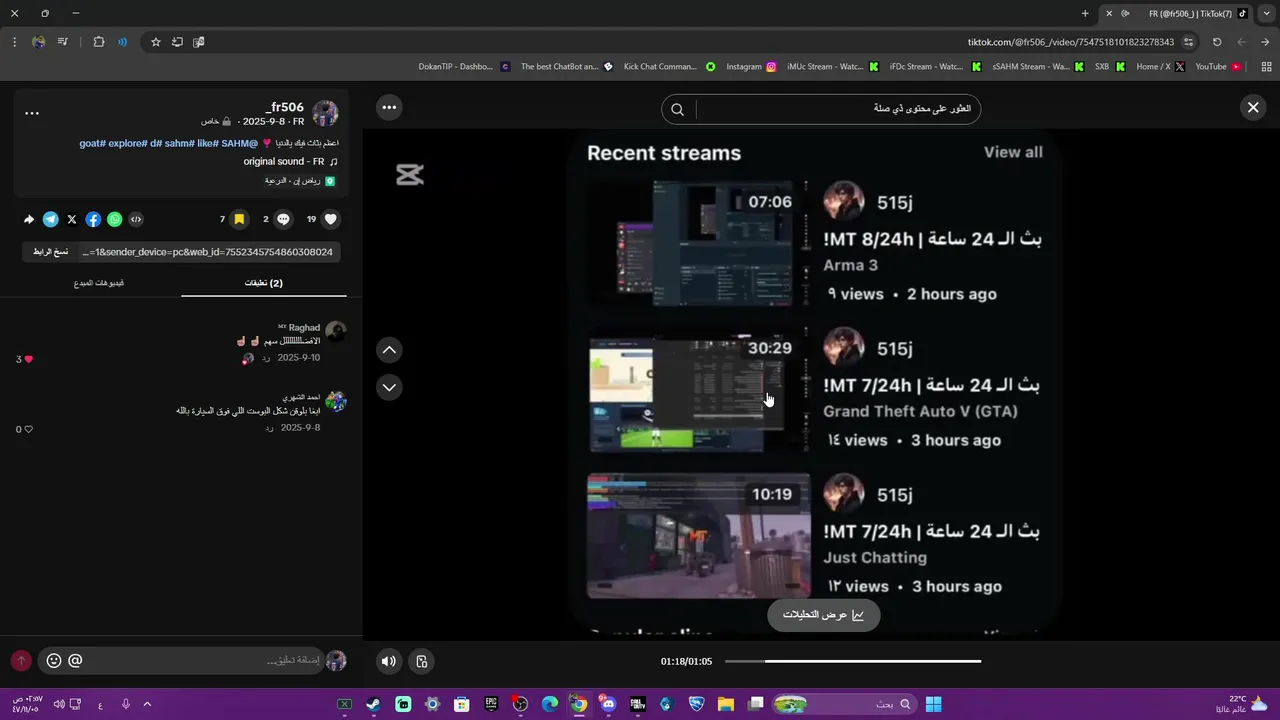Open the رياض location tag
The height and width of the screenshot is (720, 1280).
pyautogui.click(x=299, y=181)
